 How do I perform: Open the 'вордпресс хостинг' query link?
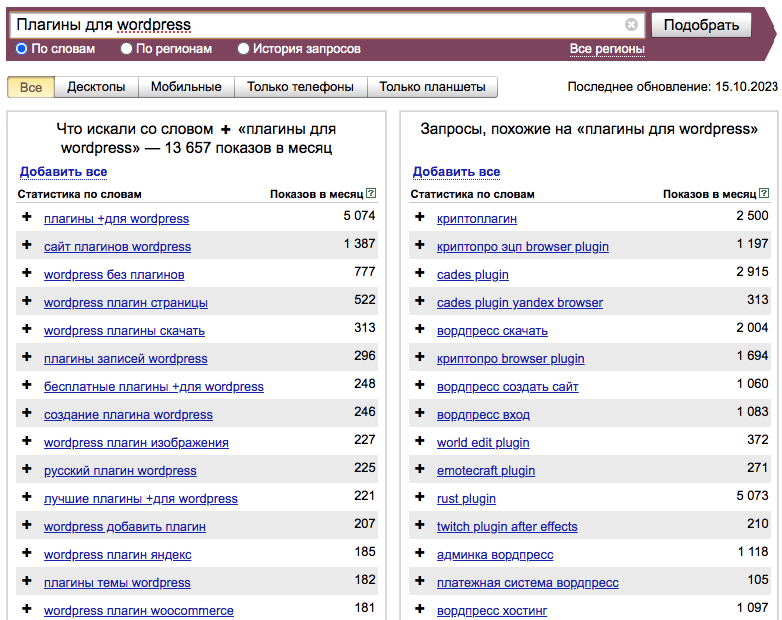click(492, 610)
